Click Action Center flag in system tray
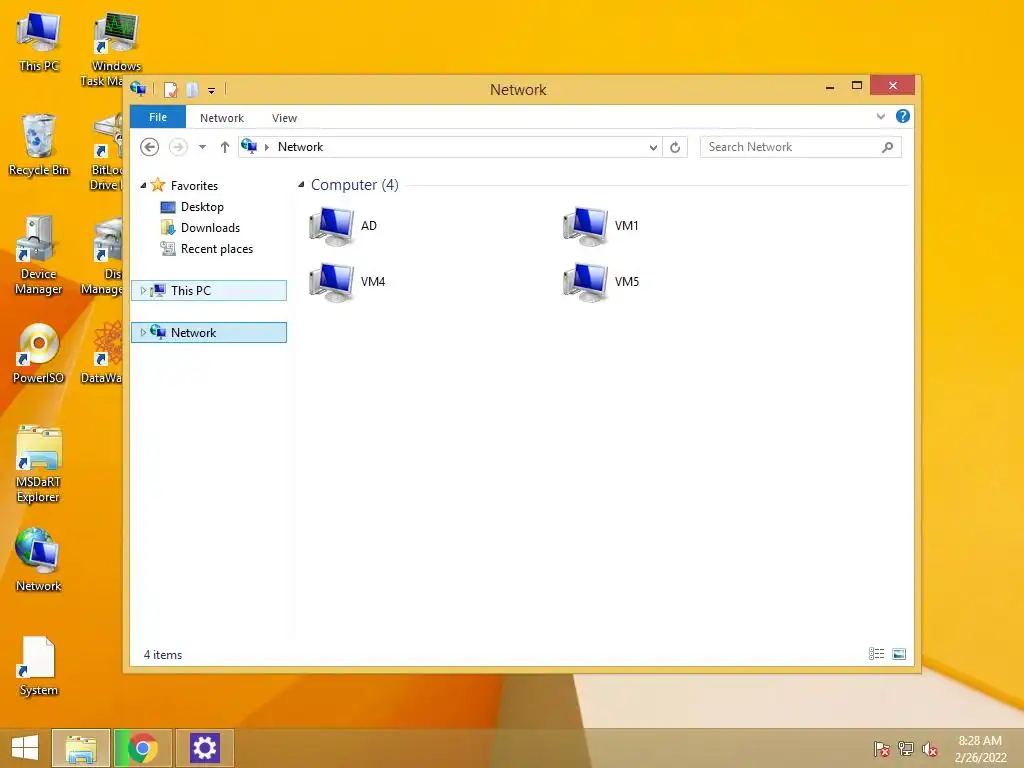 tap(882, 749)
